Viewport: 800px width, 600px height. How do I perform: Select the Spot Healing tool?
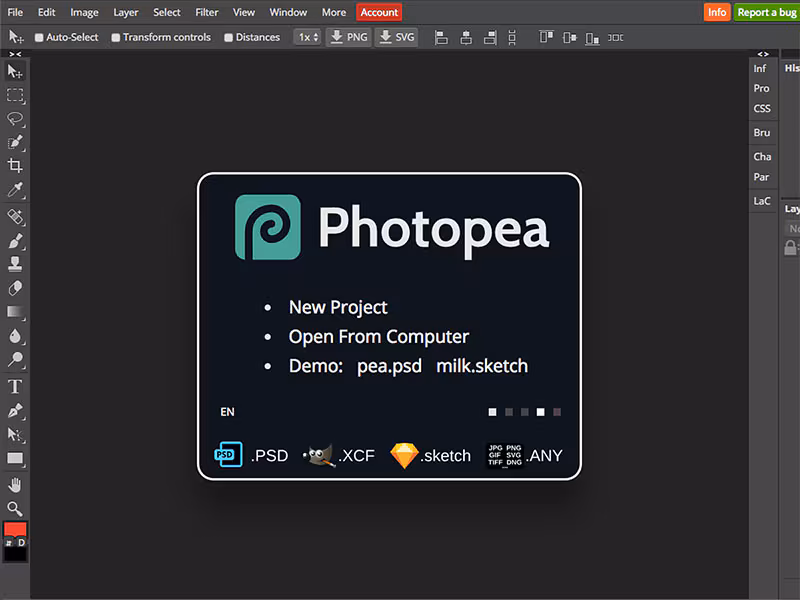pos(15,217)
